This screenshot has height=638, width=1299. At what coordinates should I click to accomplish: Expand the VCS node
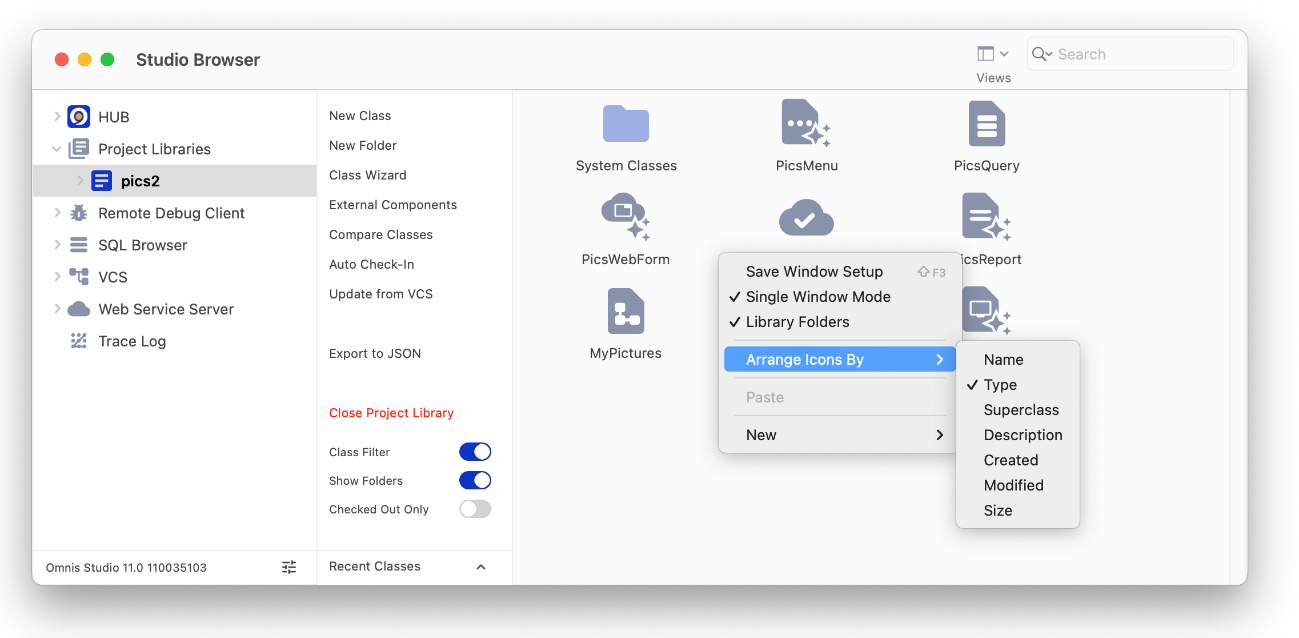57,277
